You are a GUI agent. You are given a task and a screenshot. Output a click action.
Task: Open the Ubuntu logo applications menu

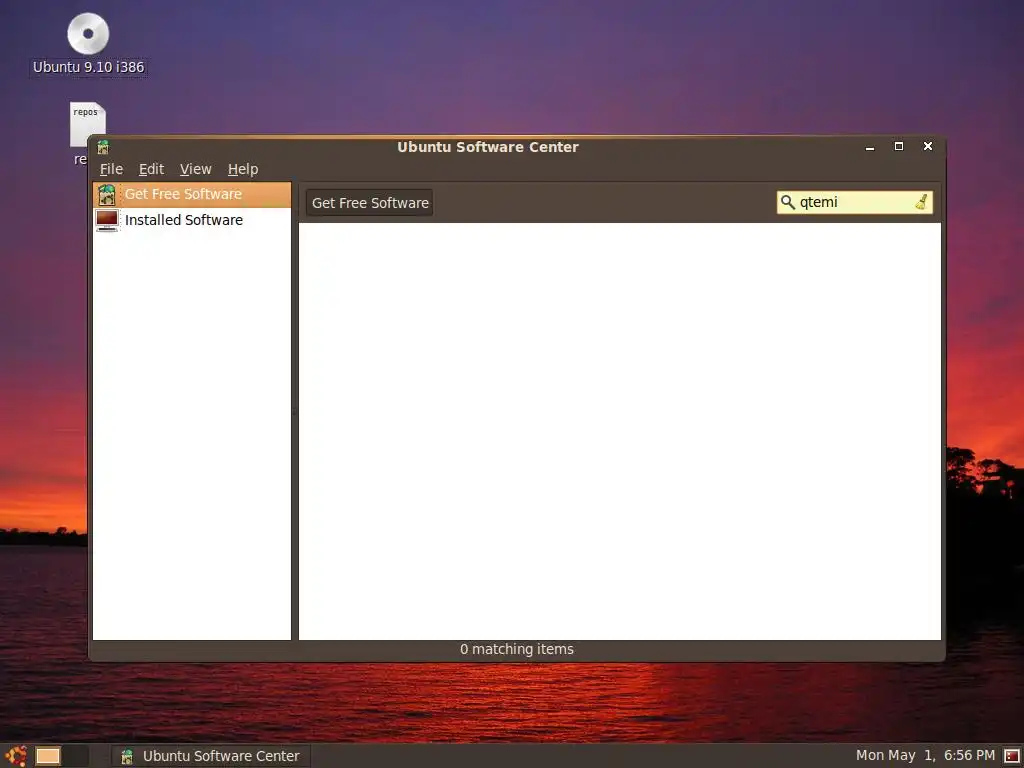pos(15,756)
